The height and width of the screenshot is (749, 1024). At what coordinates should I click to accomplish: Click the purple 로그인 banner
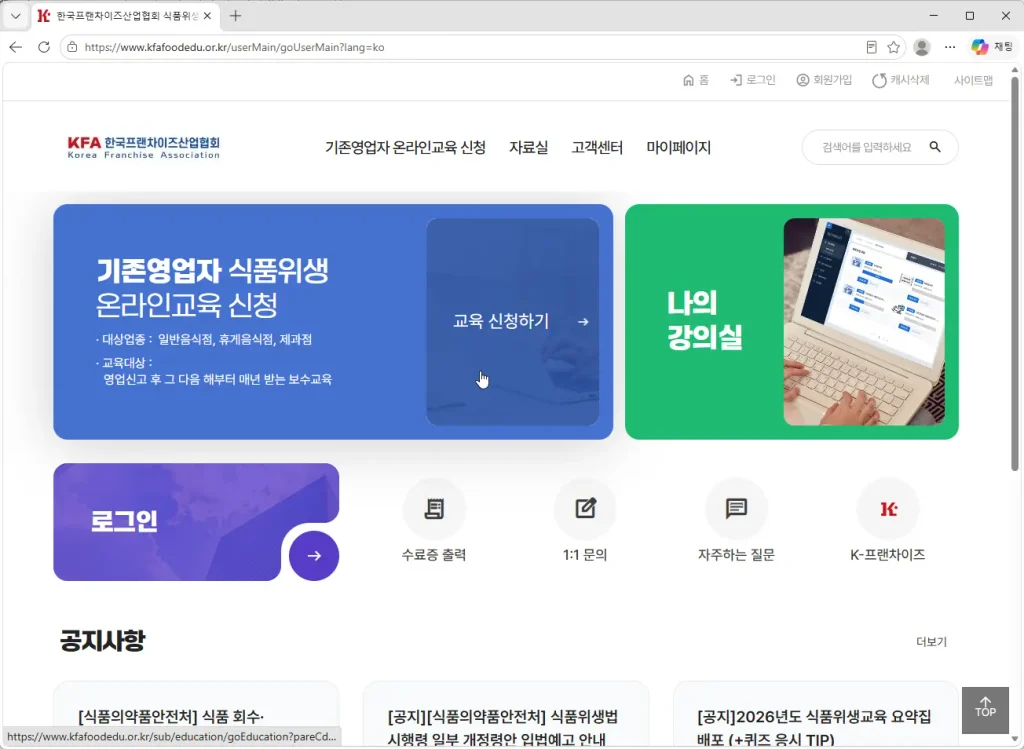pos(196,522)
